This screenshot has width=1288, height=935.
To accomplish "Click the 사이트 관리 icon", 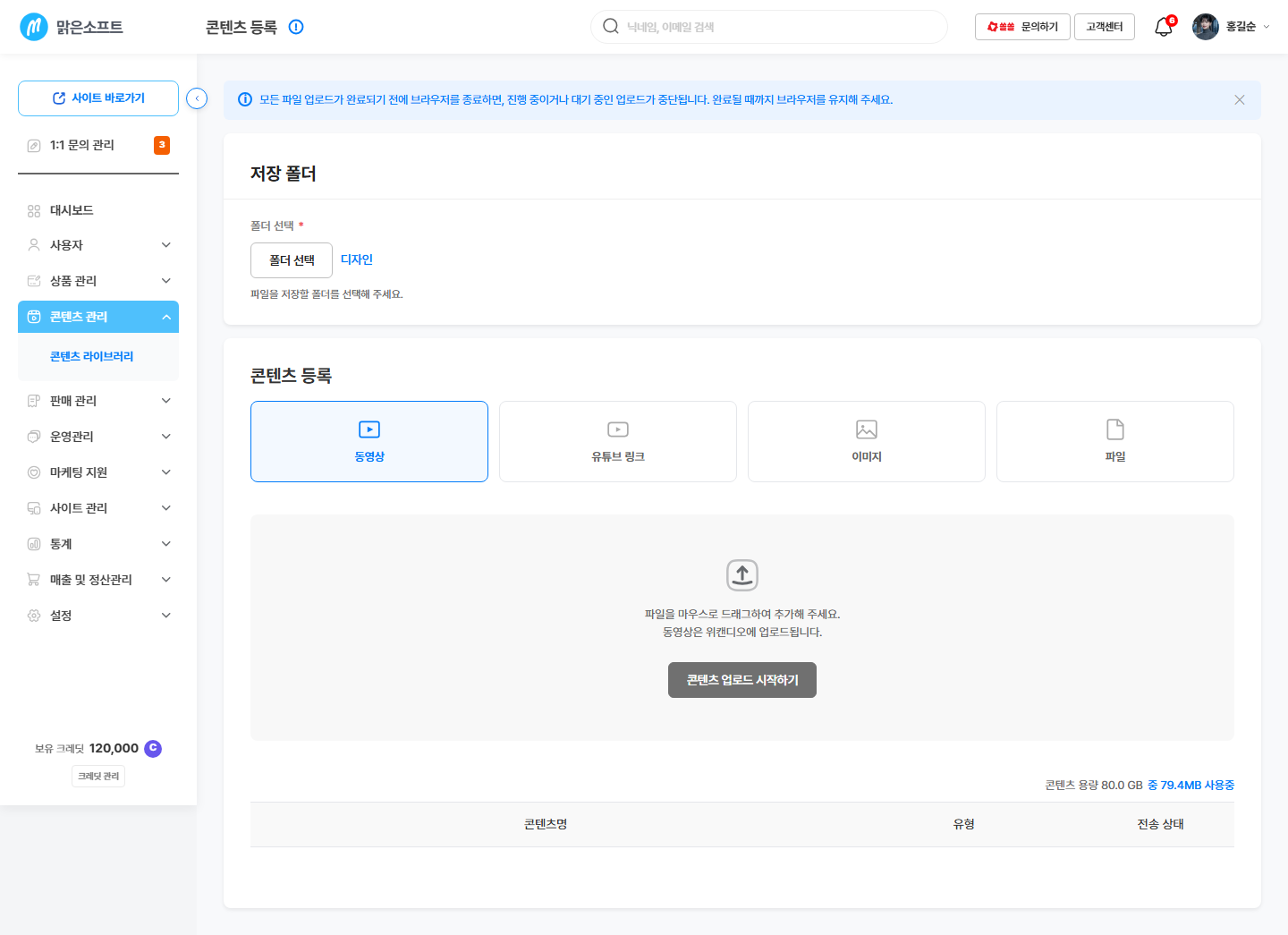I will point(34,508).
